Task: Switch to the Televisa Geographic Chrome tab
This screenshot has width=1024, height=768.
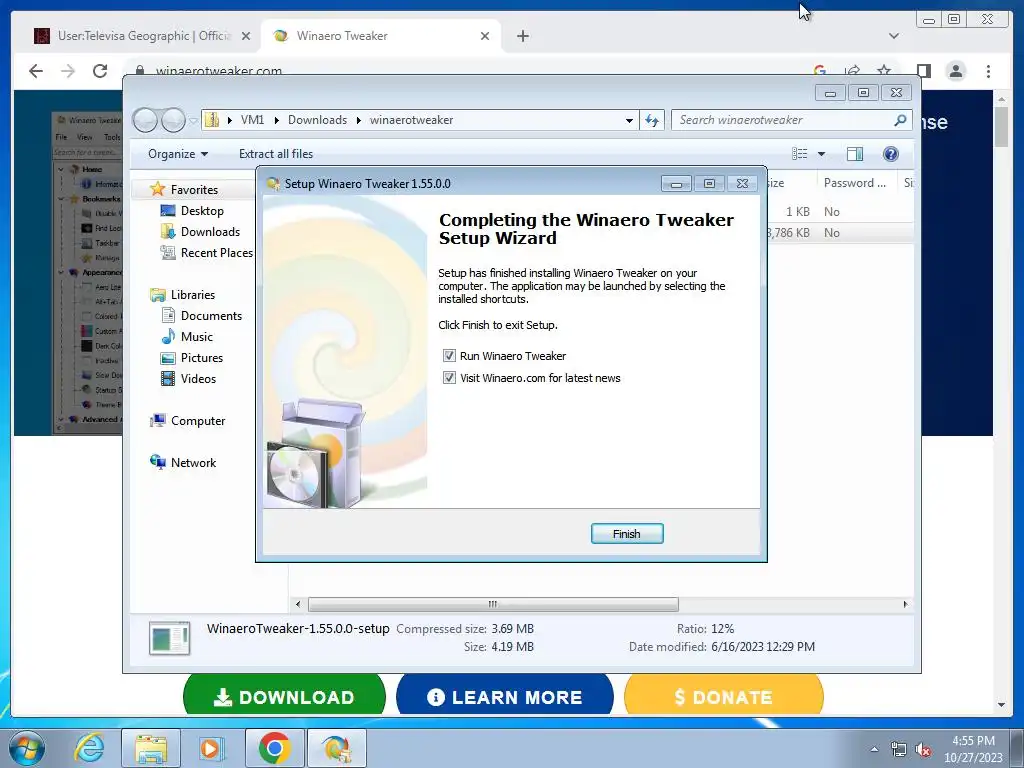Action: [x=142, y=36]
